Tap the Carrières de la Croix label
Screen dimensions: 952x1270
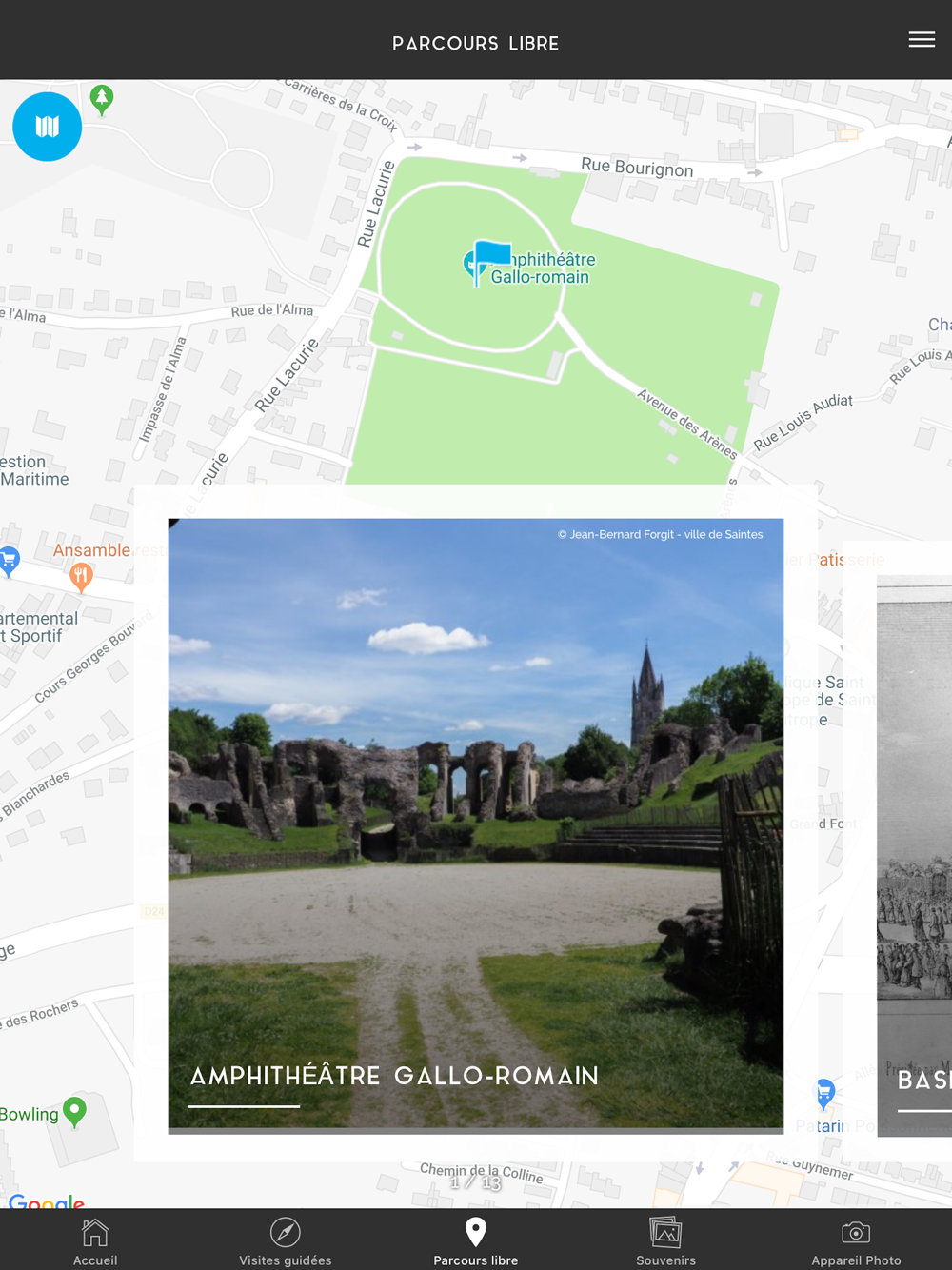[x=341, y=105]
